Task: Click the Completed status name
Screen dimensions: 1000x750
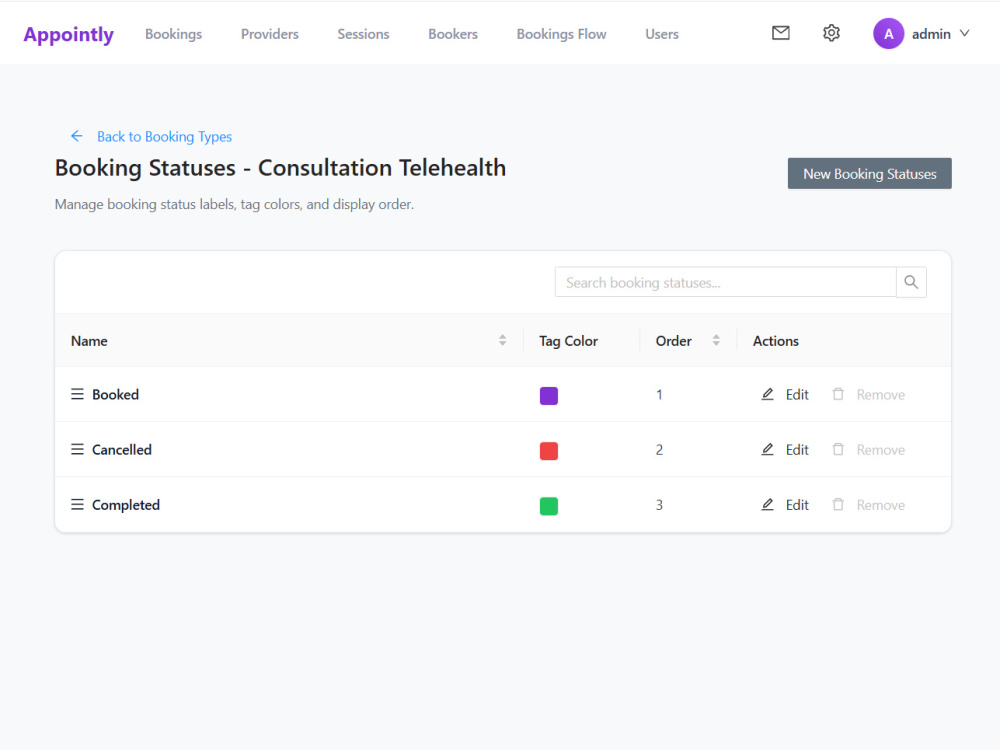Action: coord(126,505)
